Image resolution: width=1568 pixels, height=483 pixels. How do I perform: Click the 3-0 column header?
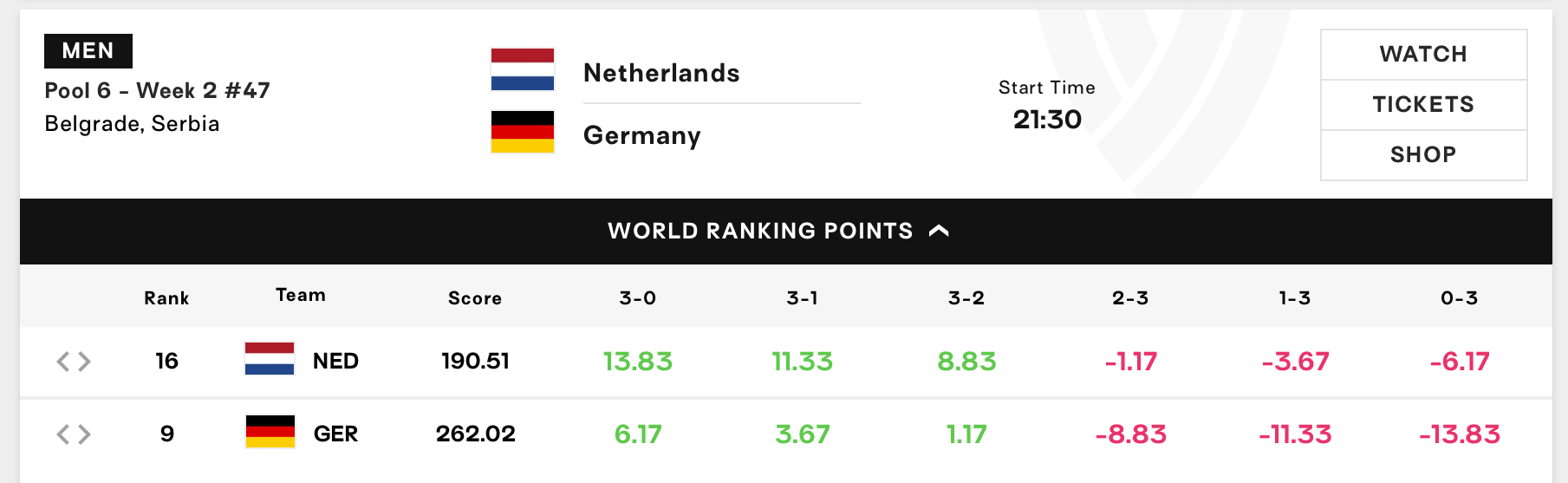point(638,298)
